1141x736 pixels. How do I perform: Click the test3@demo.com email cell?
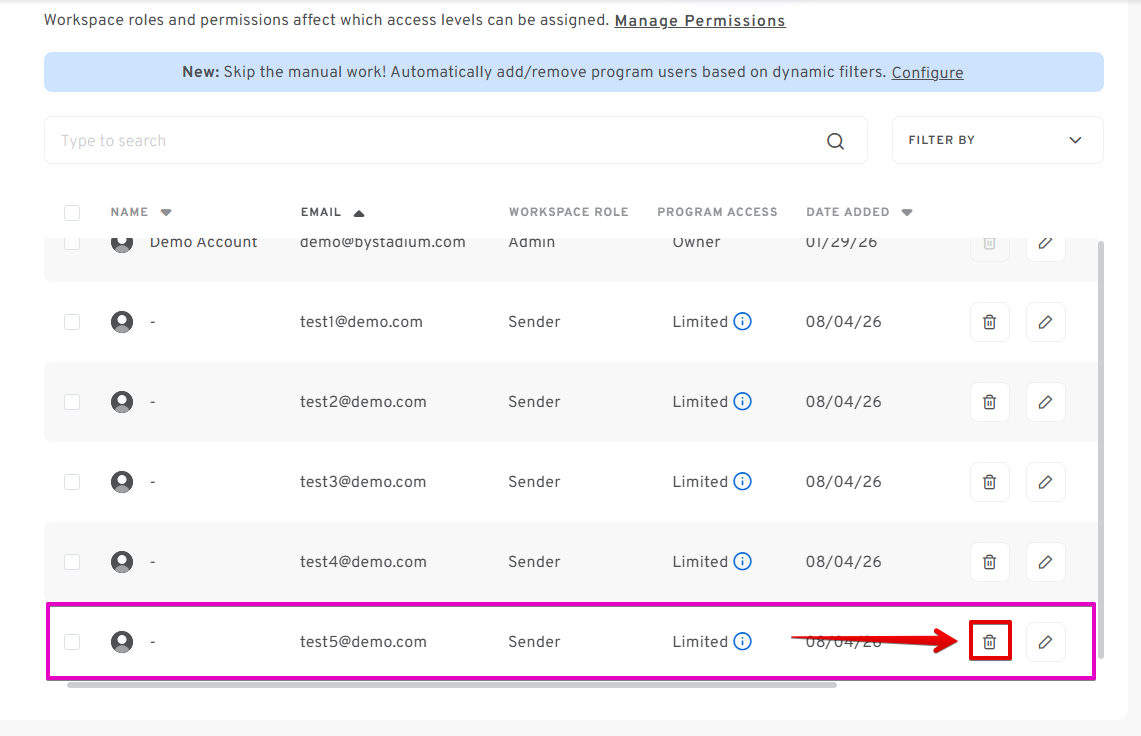pos(363,482)
